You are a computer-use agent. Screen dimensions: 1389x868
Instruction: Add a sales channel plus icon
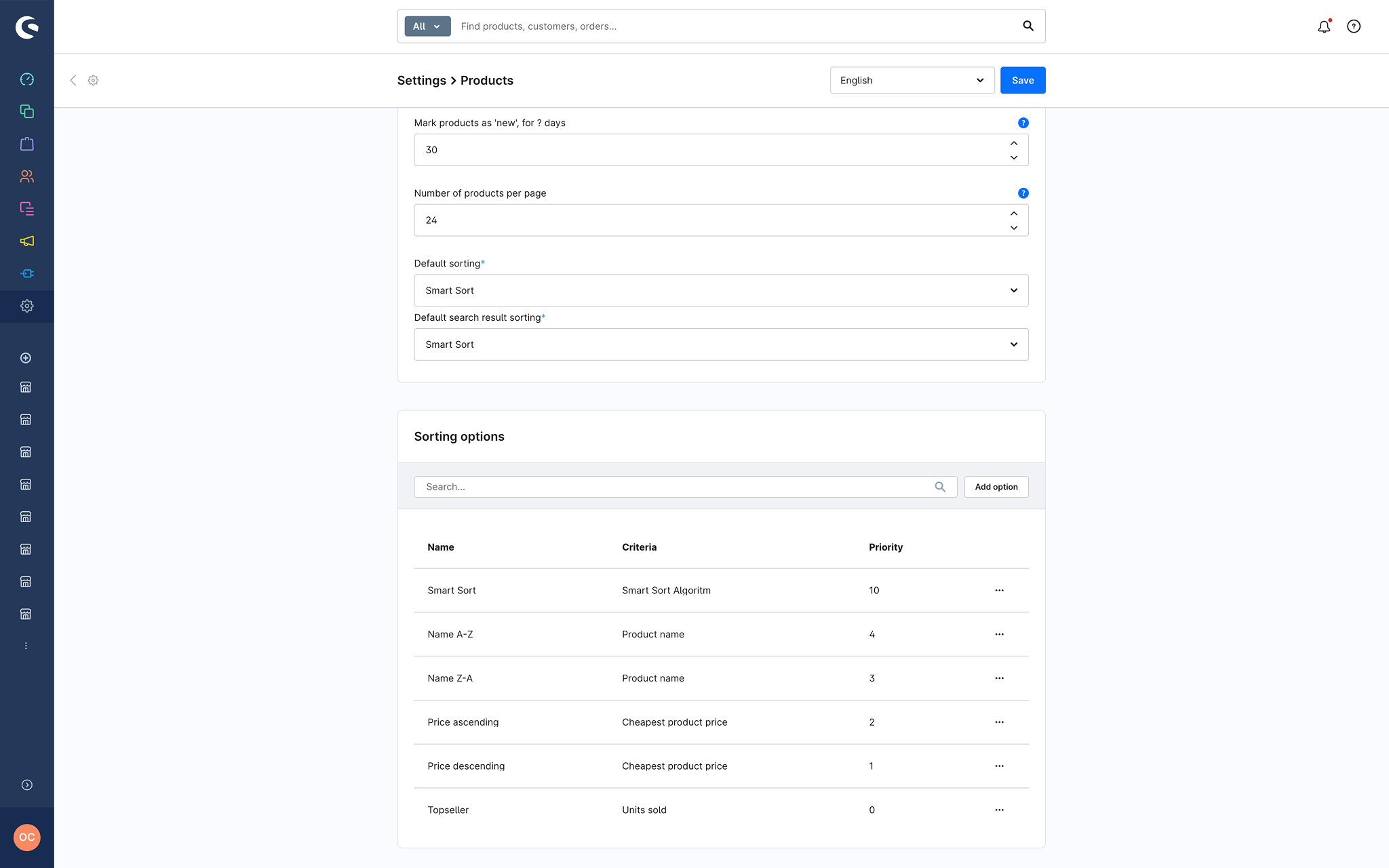click(26, 358)
